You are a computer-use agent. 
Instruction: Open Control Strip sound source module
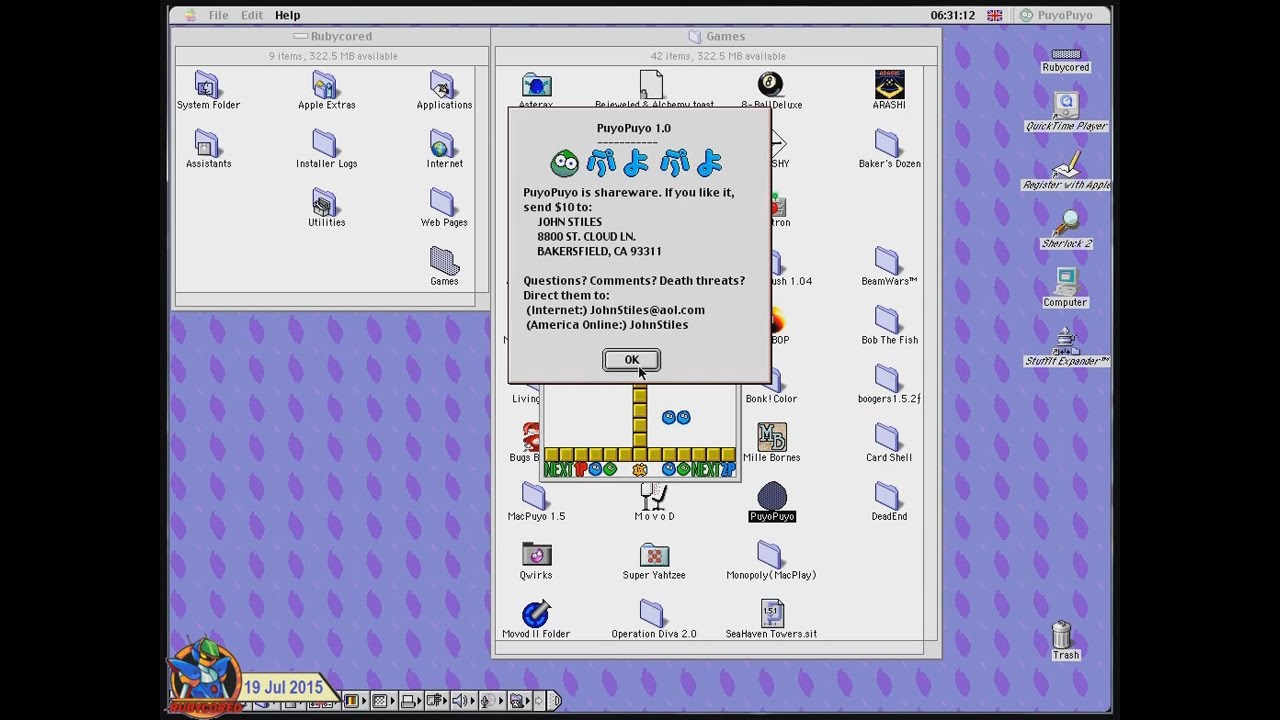pyautogui.click(x=491, y=701)
